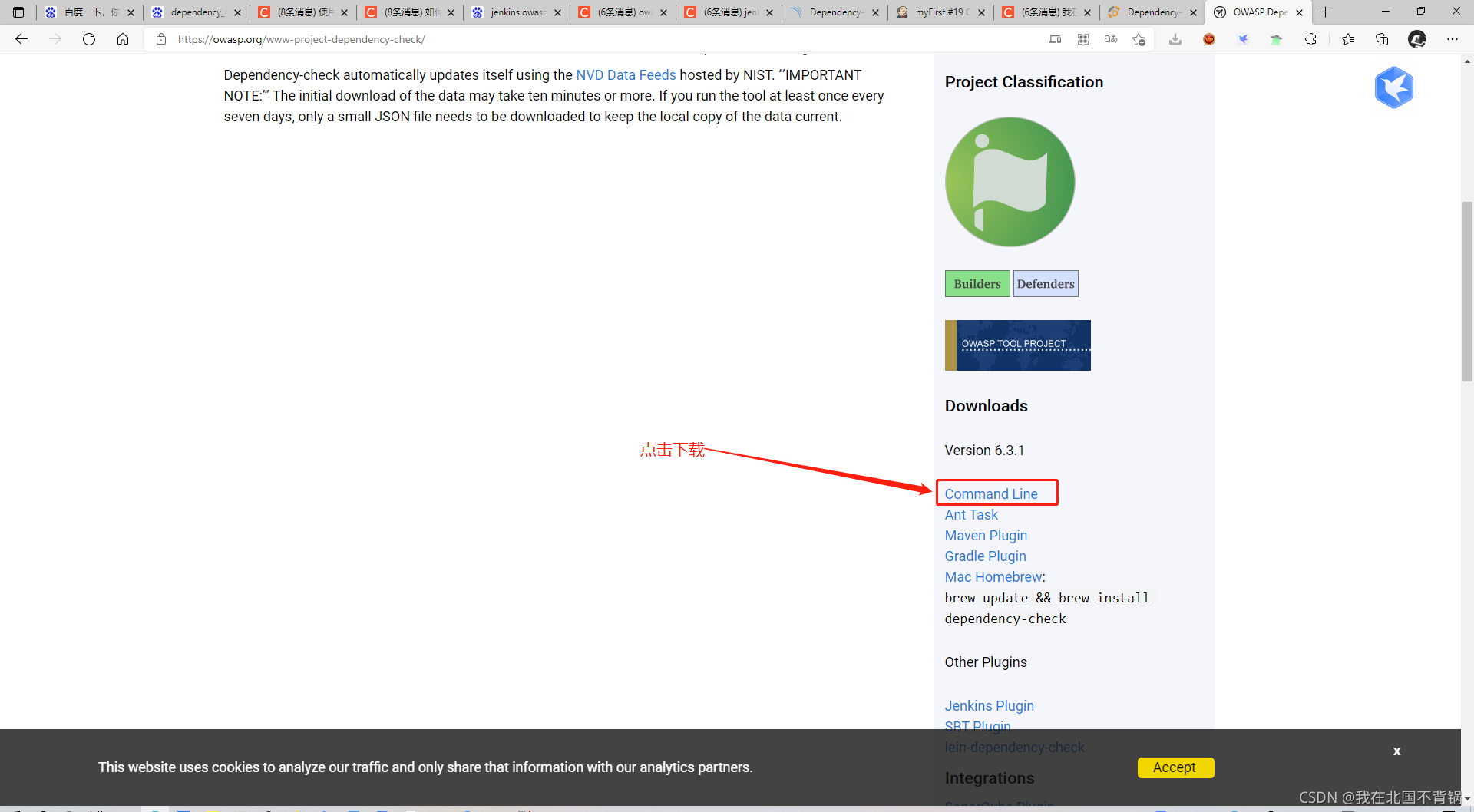Screen dimensions: 1474x812
Task: Open the new tab '+' control
Action: (1326, 12)
